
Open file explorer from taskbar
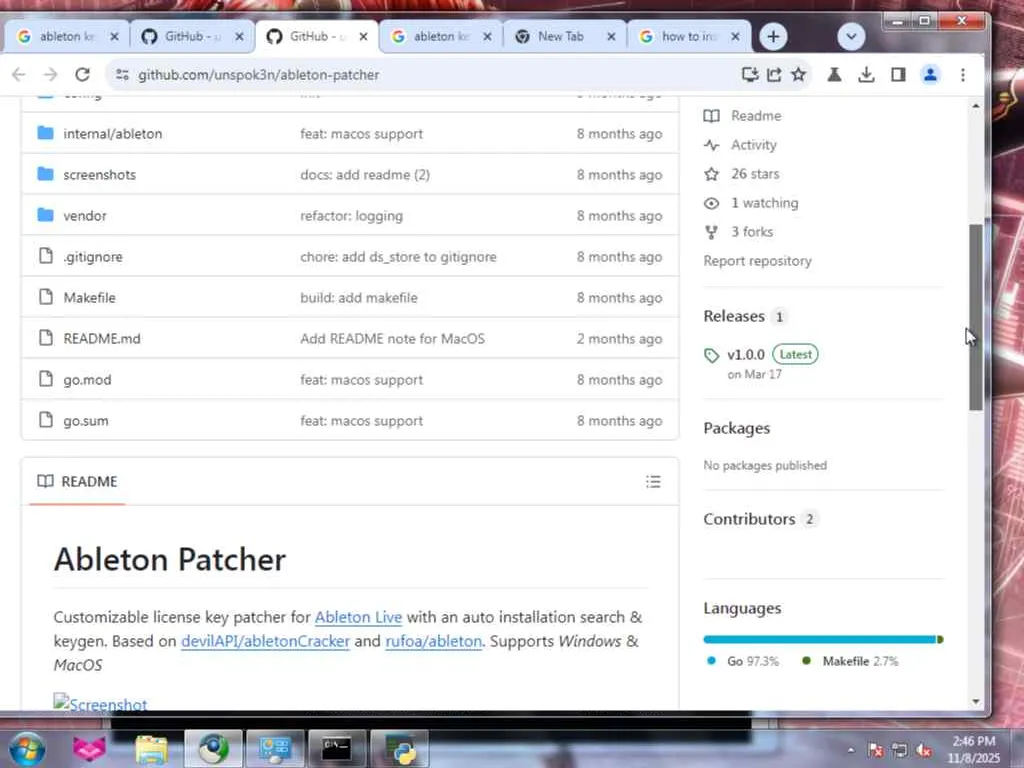(152, 749)
